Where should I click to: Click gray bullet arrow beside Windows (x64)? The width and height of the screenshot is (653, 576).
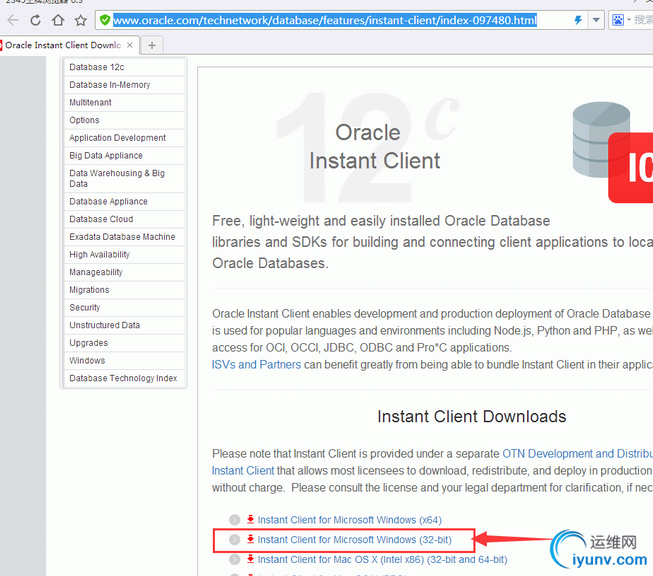click(234, 520)
